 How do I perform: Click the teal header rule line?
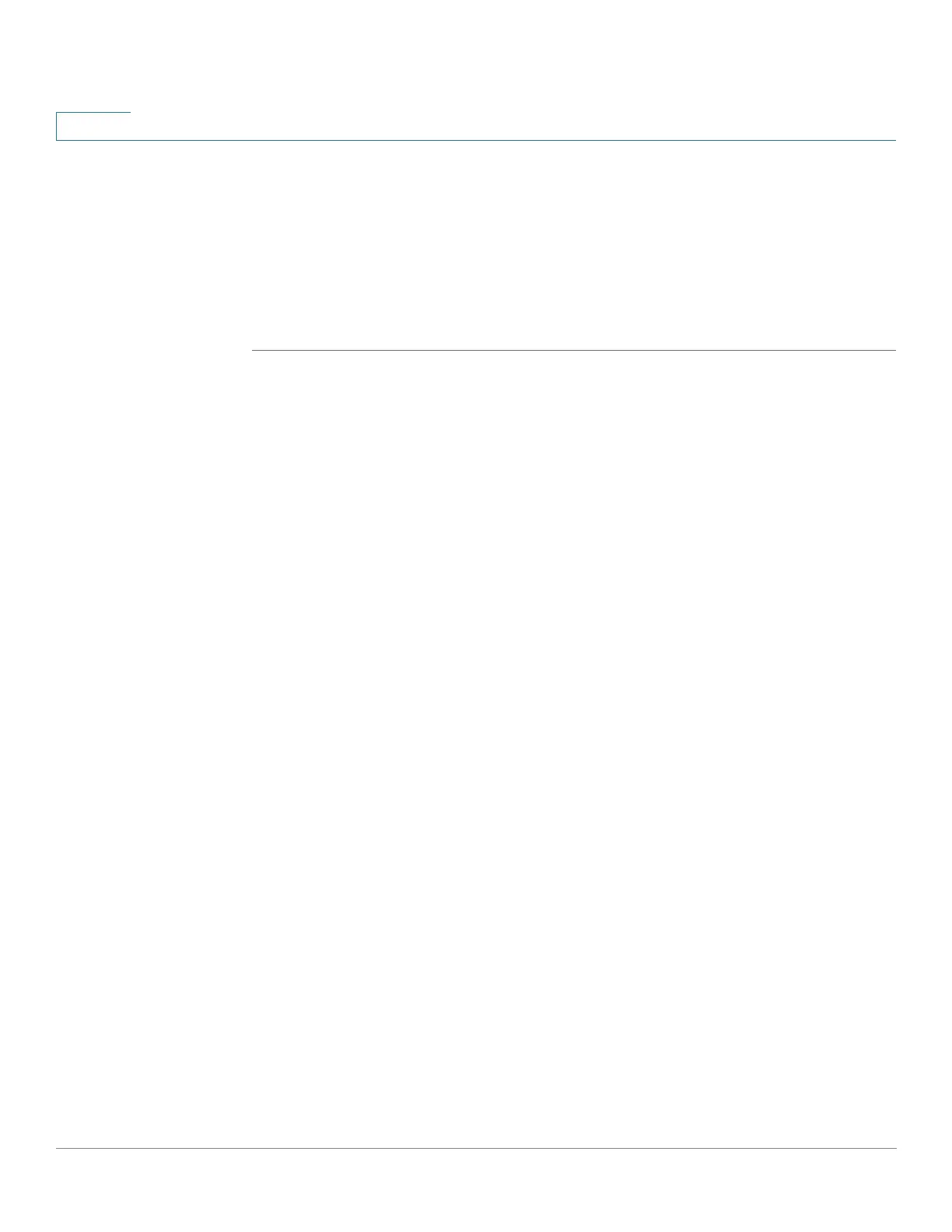[476, 140]
